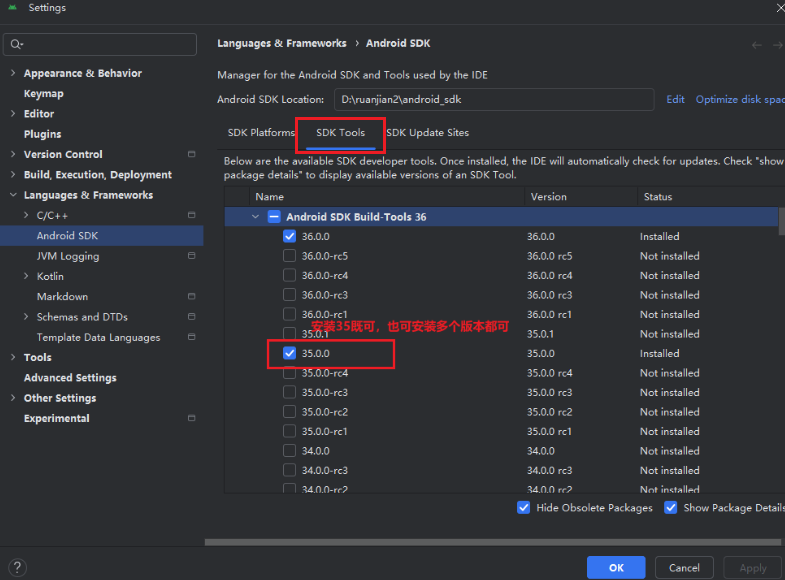Uncheck the 35.0.0 build-tools checkbox

click(289, 353)
